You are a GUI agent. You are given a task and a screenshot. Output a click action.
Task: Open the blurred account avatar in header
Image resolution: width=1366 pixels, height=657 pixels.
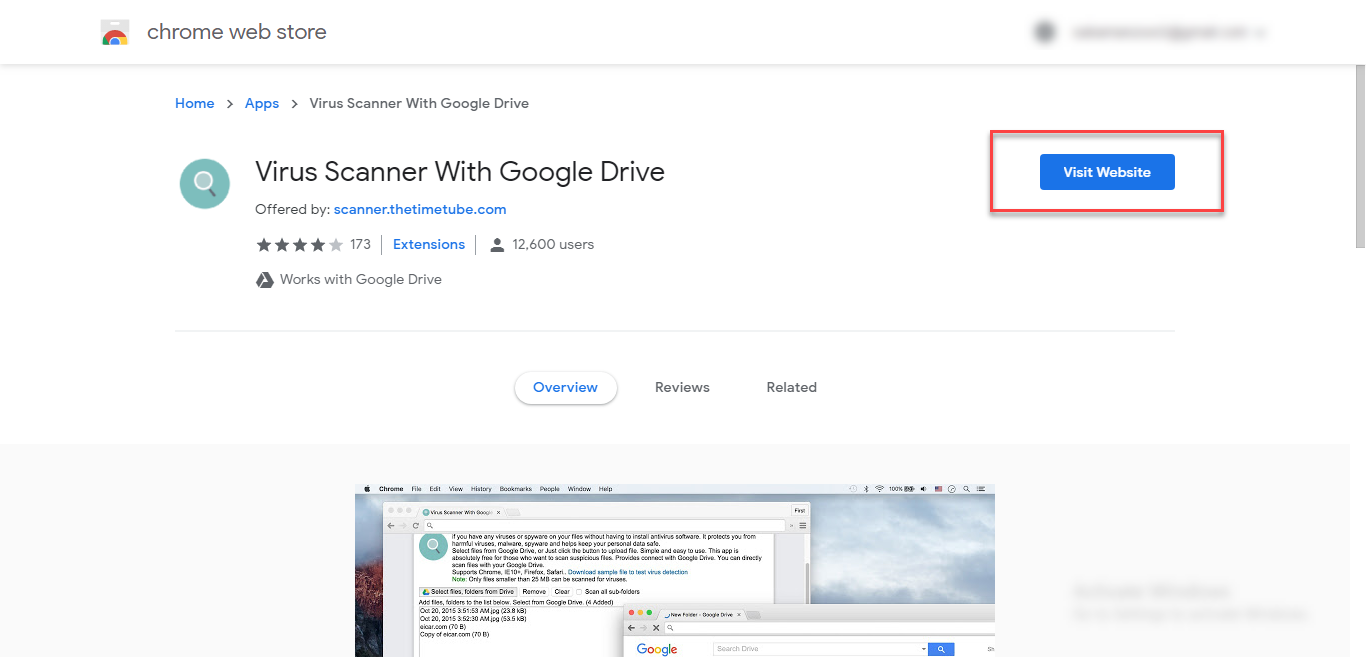point(1044,33)
